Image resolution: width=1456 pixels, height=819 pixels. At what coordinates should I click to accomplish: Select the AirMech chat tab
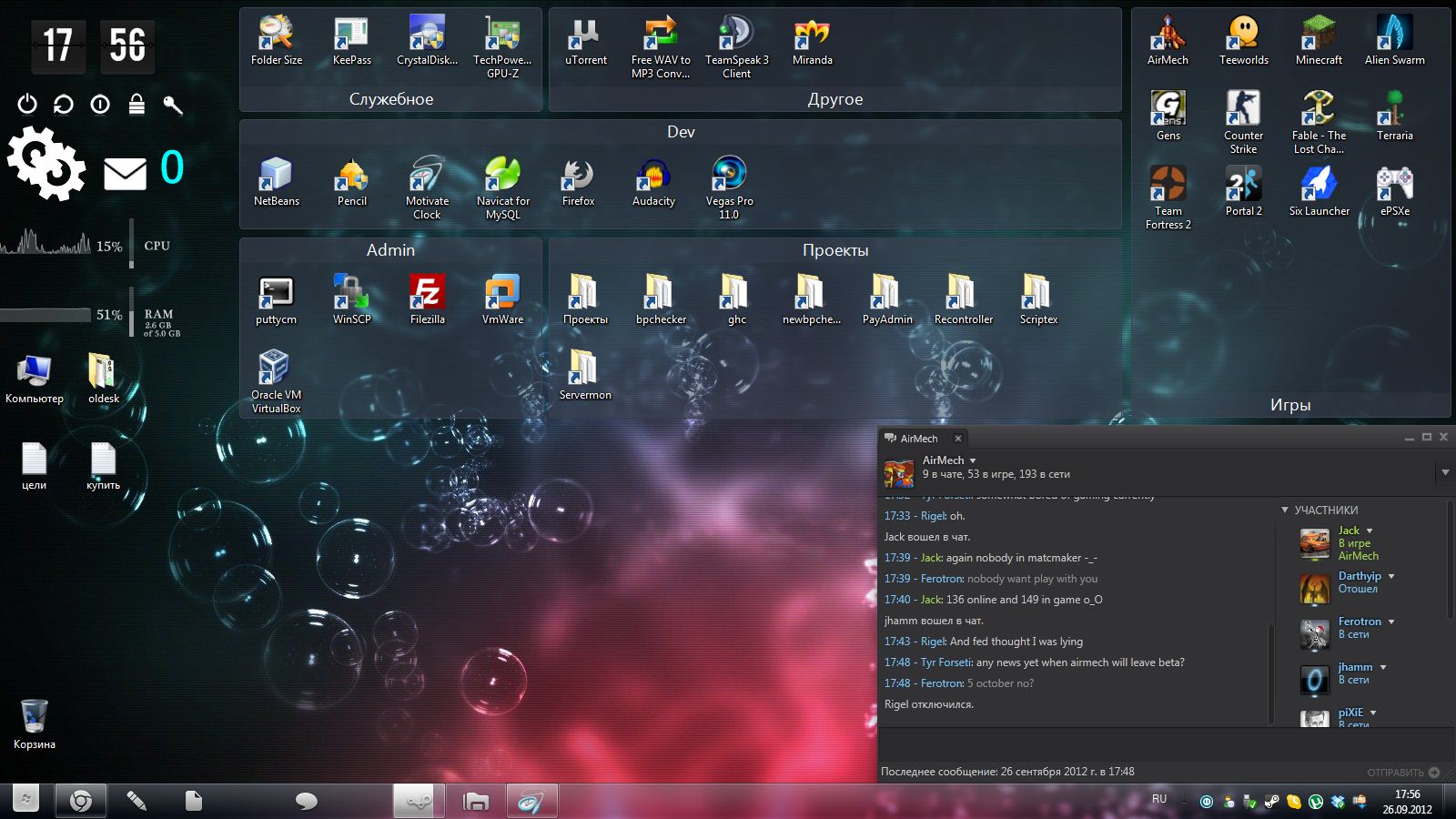pos(918,438)
